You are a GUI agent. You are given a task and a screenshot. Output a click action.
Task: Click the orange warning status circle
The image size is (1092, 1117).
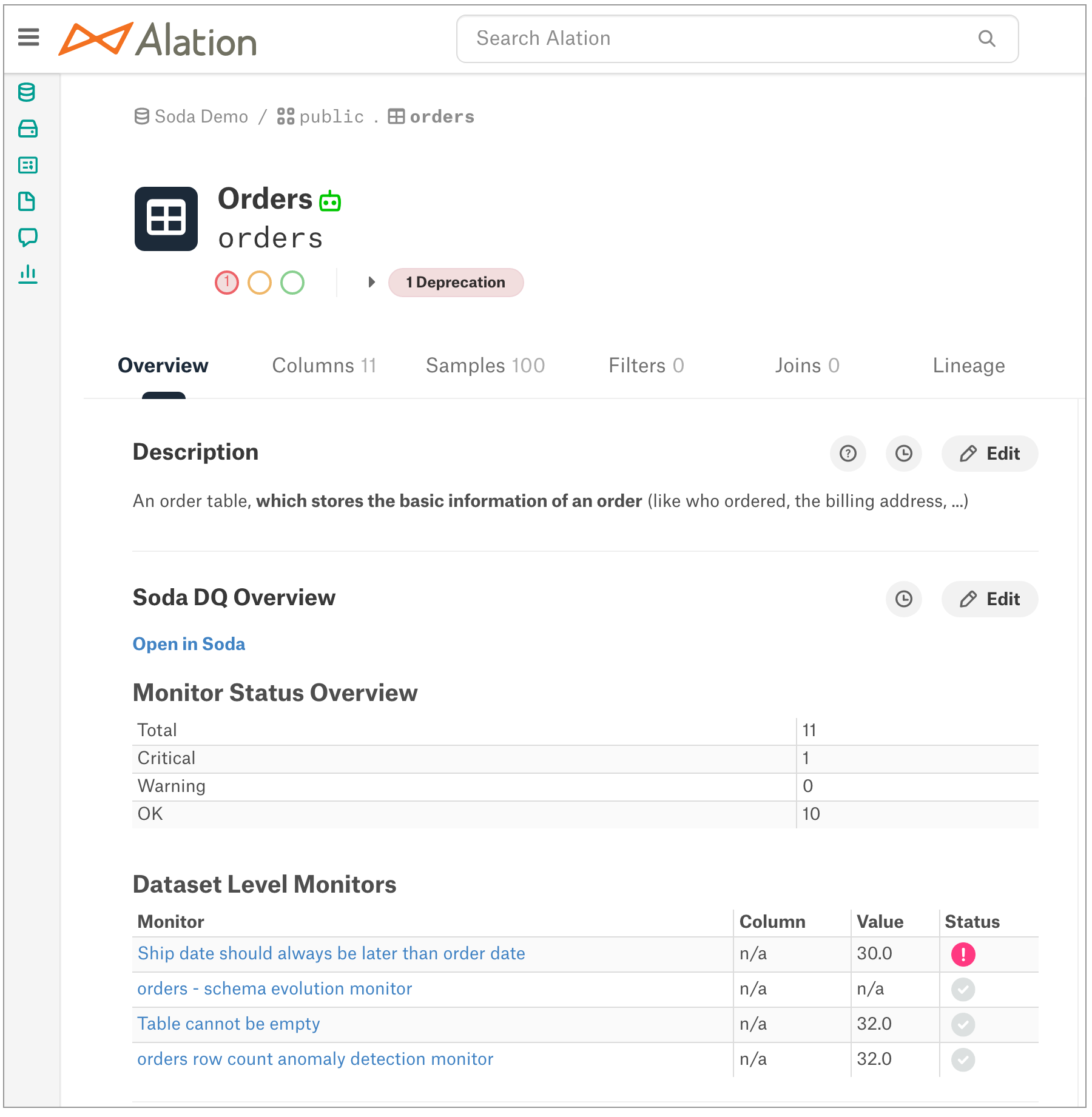point(260,283)
